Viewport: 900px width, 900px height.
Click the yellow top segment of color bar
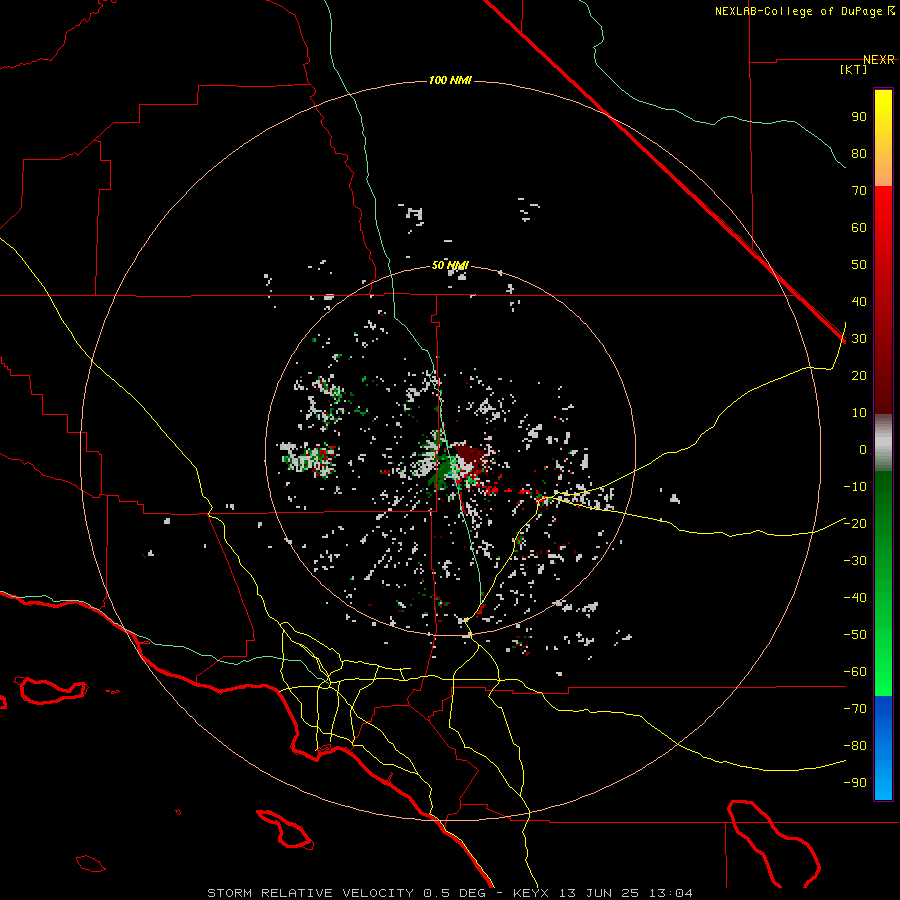coord(883,138)
